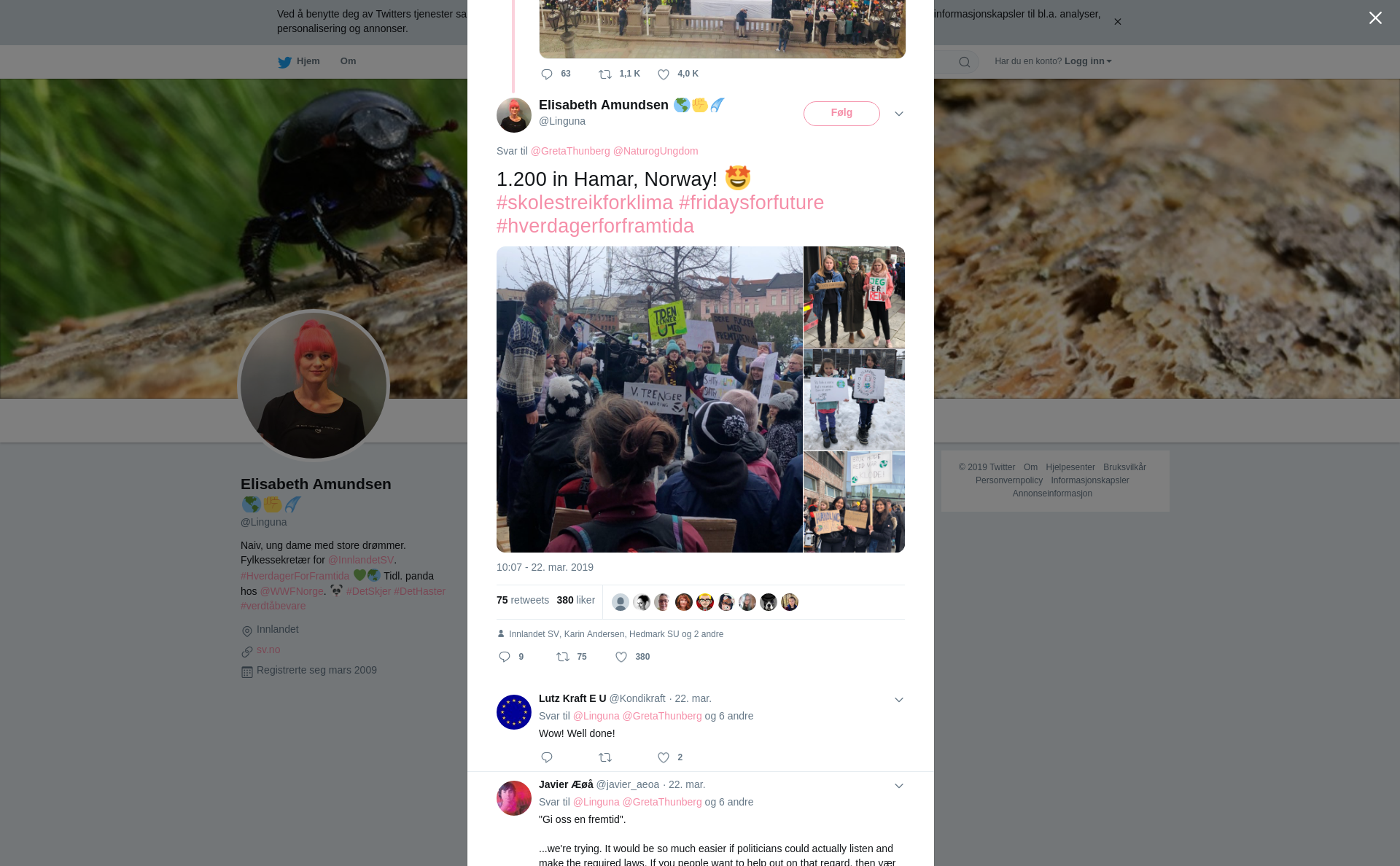Viewport: 1400px width, 866px height.
Task: Go to Hjem in top navigation
Action: tap(299, 61)
